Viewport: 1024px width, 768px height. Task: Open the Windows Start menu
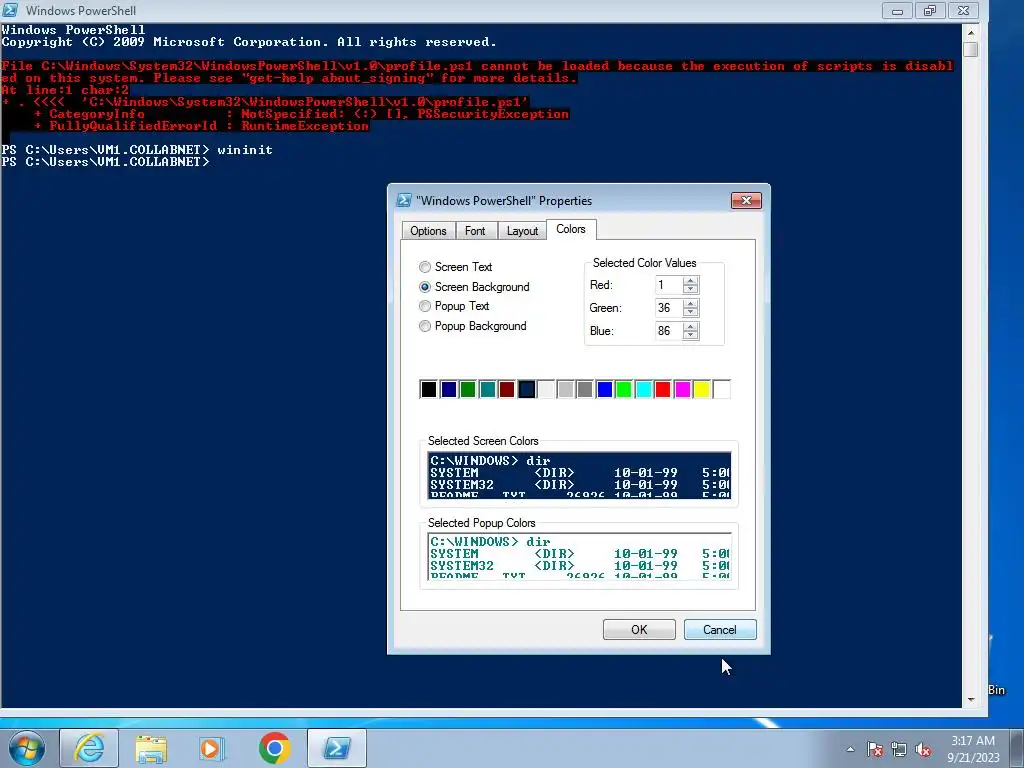point(26,748)
